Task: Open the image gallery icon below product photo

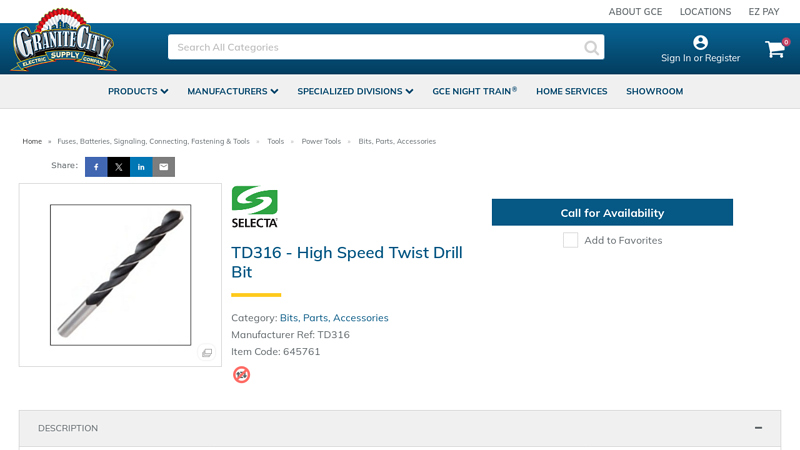Action: pos(207,353)
